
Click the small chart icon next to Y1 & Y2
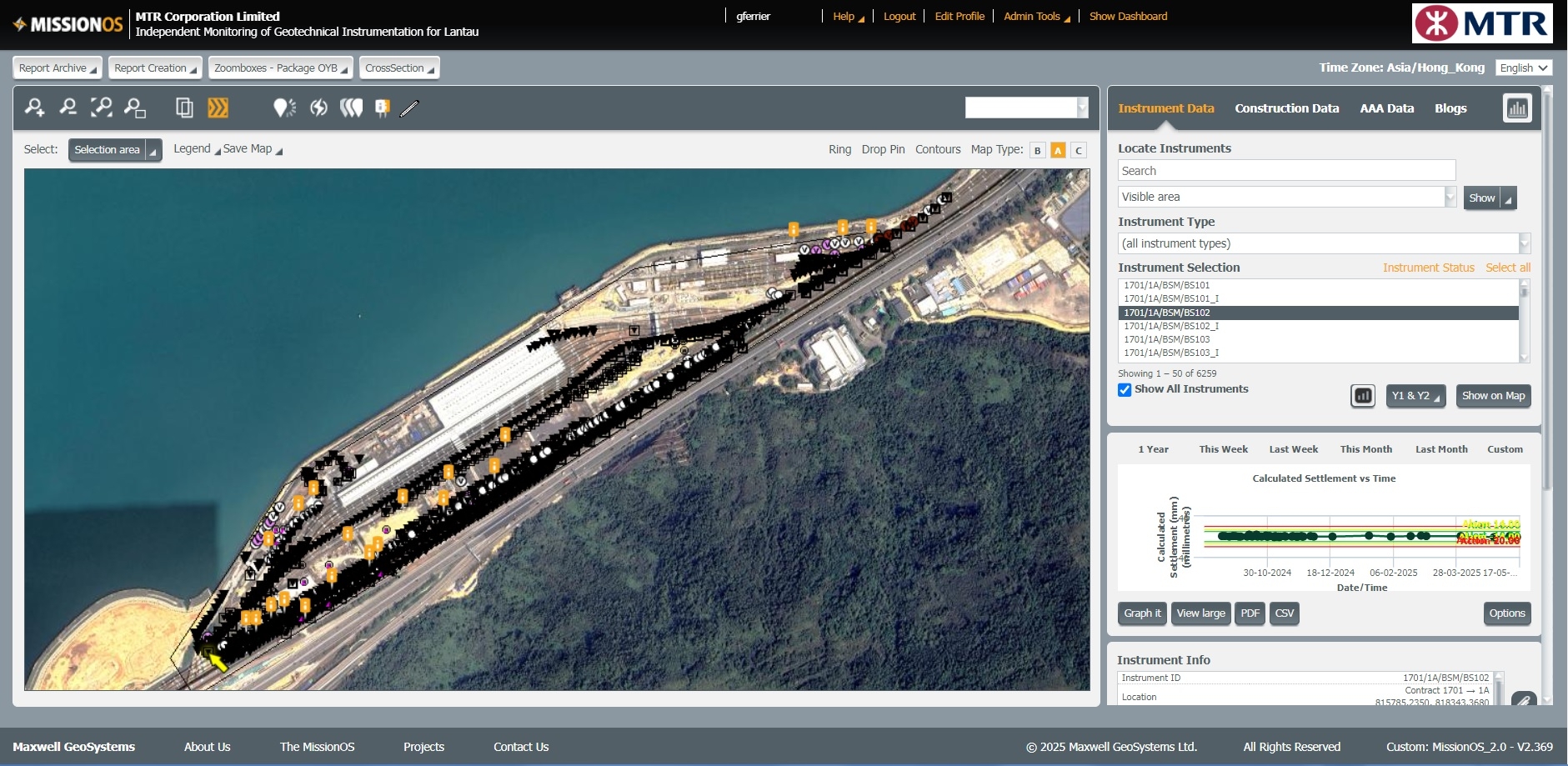pyautogui.click(x=1363, y=396)
